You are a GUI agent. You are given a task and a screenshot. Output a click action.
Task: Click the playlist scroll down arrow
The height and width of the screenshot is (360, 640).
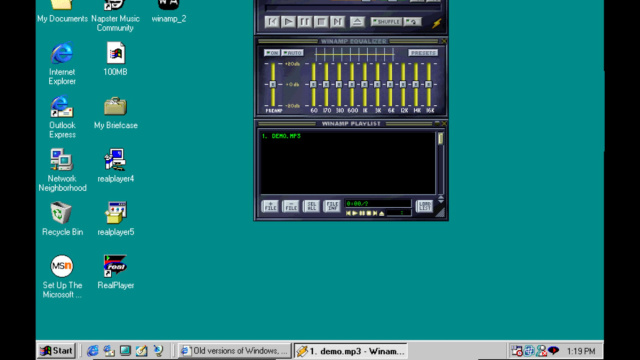(x=441, y=202)
